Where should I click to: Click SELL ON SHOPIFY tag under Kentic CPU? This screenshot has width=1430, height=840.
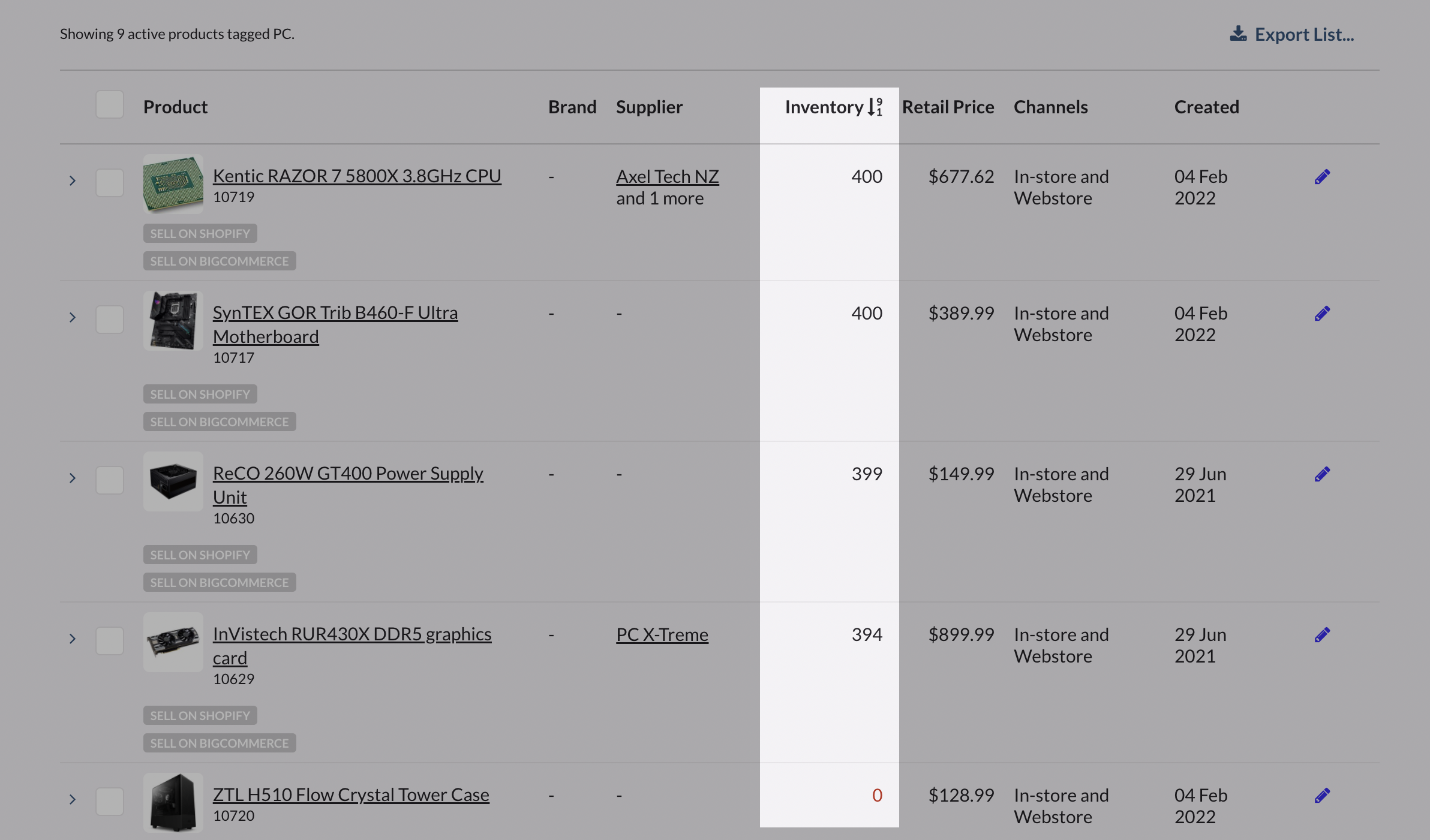[200, 234]
